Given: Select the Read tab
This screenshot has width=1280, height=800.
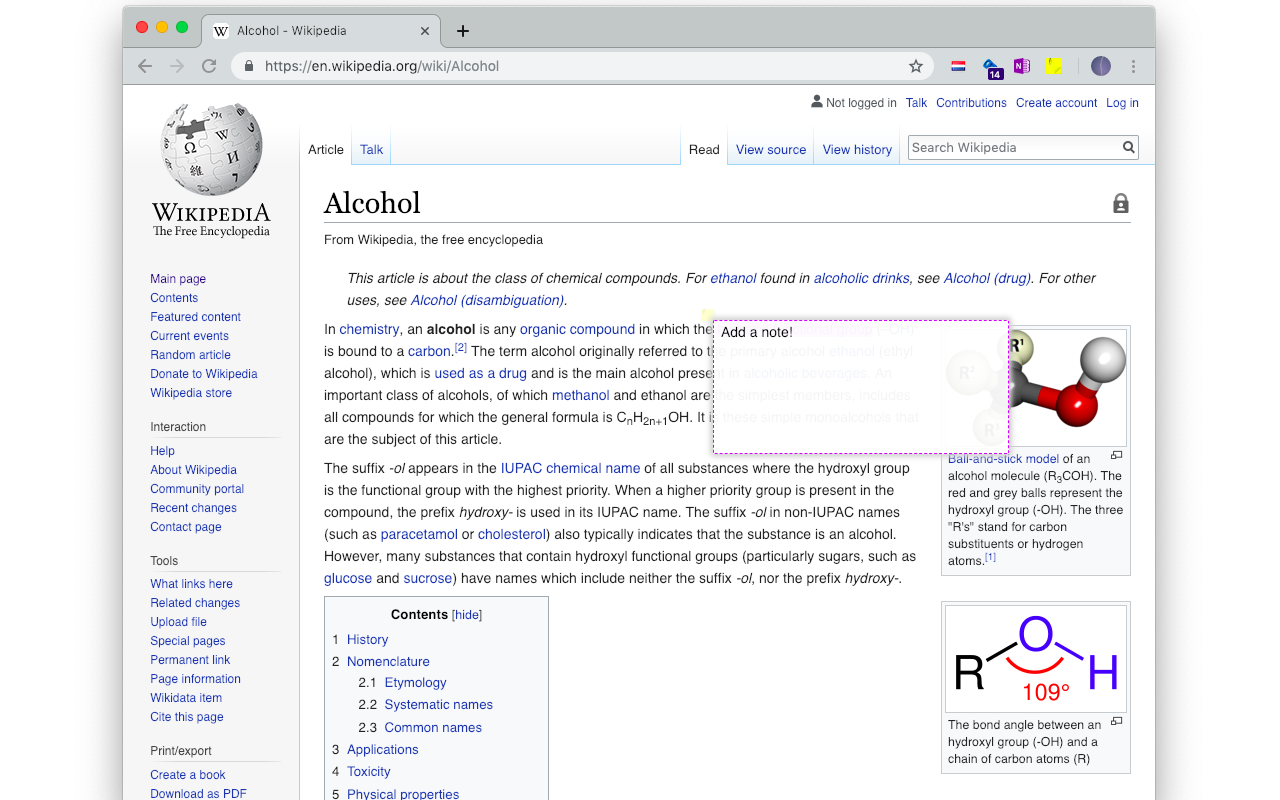Looking at the screenshot, I should point(704,149).
